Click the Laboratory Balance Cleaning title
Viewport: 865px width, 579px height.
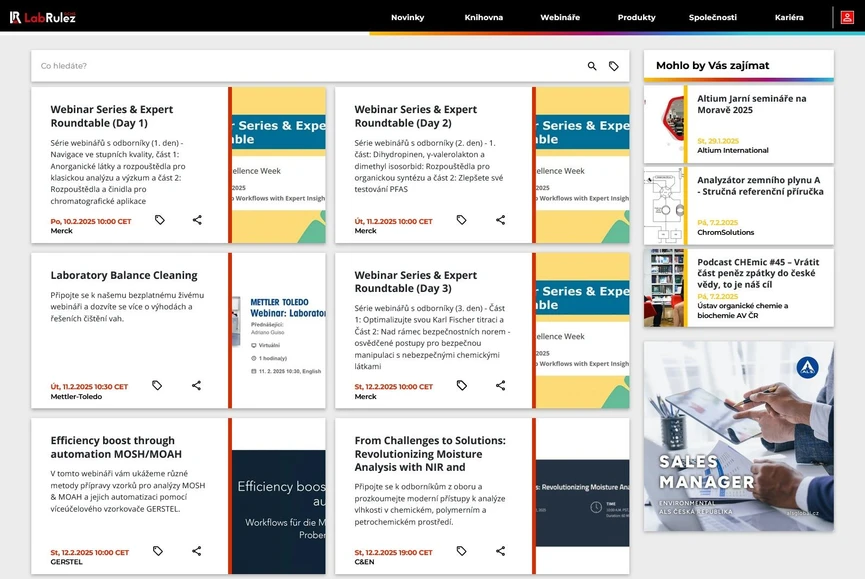[x=124, y=275]
